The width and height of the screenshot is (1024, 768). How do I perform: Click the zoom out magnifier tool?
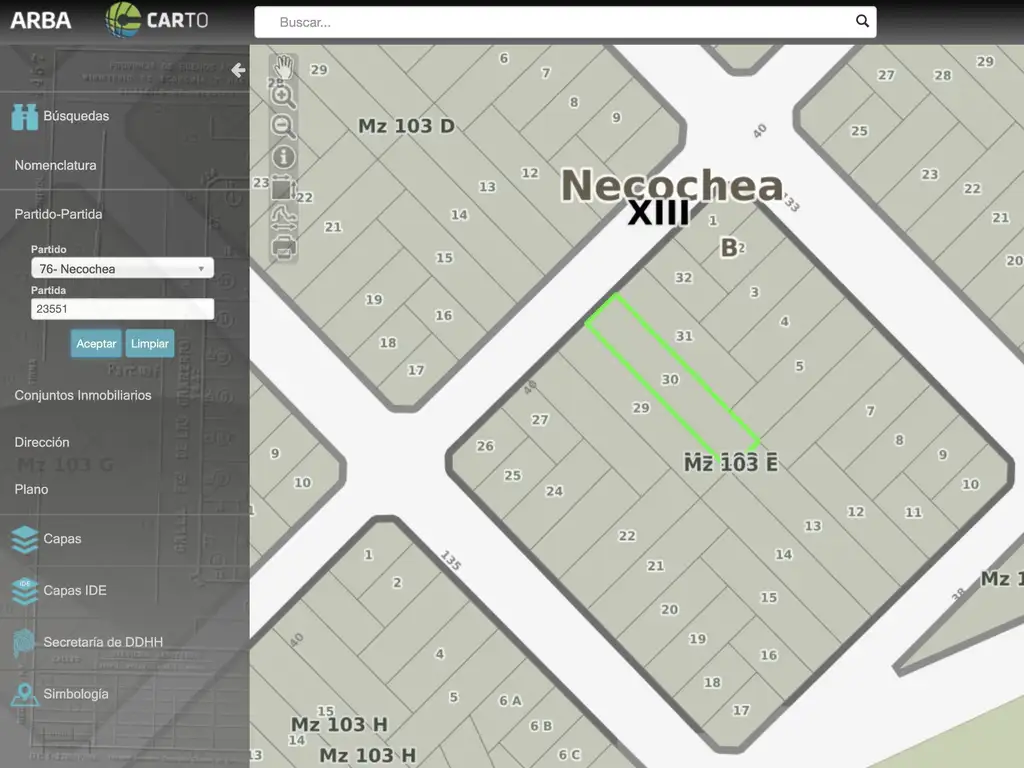(x=284, y=126)
